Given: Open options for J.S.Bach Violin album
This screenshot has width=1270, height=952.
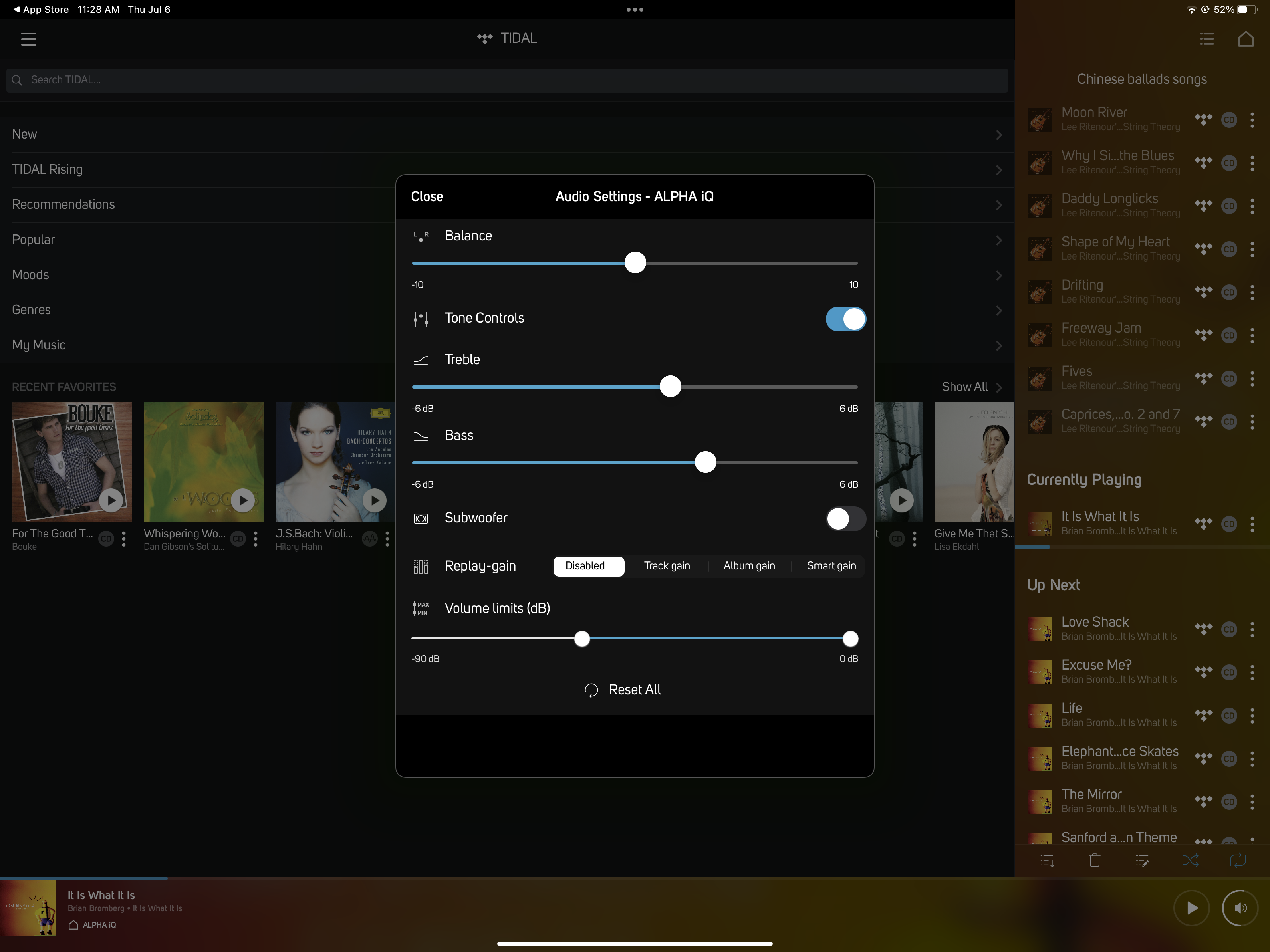Looking at the screenshot, I should (x=387, y=539).
